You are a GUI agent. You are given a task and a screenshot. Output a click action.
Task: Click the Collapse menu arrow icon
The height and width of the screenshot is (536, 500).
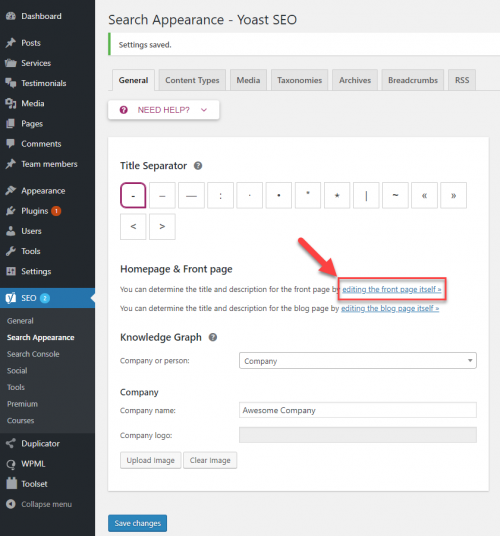coord(11,504)
